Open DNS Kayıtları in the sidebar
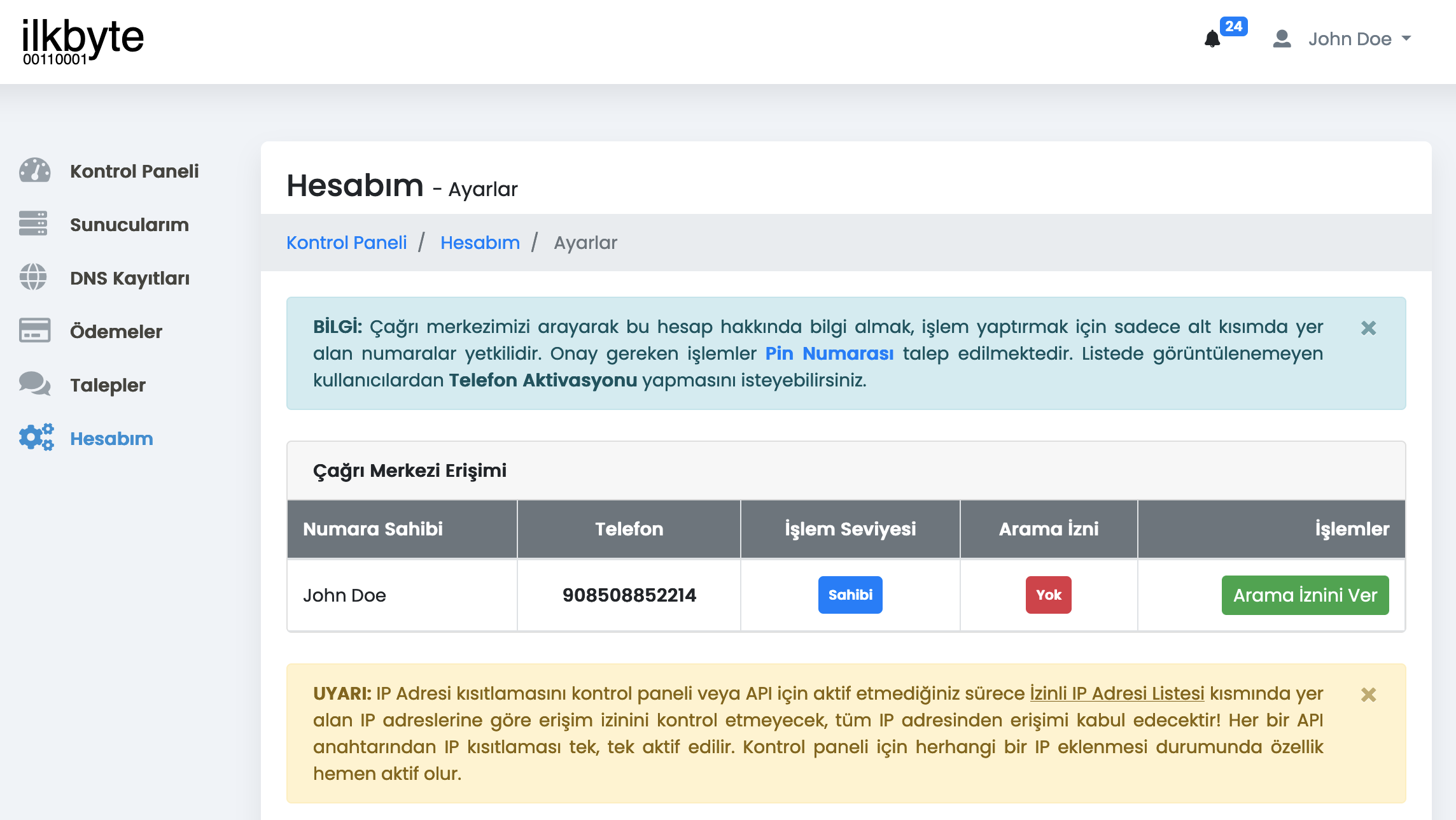The width and height of the screenshot is (1456, 820). (x=130, y=278)
